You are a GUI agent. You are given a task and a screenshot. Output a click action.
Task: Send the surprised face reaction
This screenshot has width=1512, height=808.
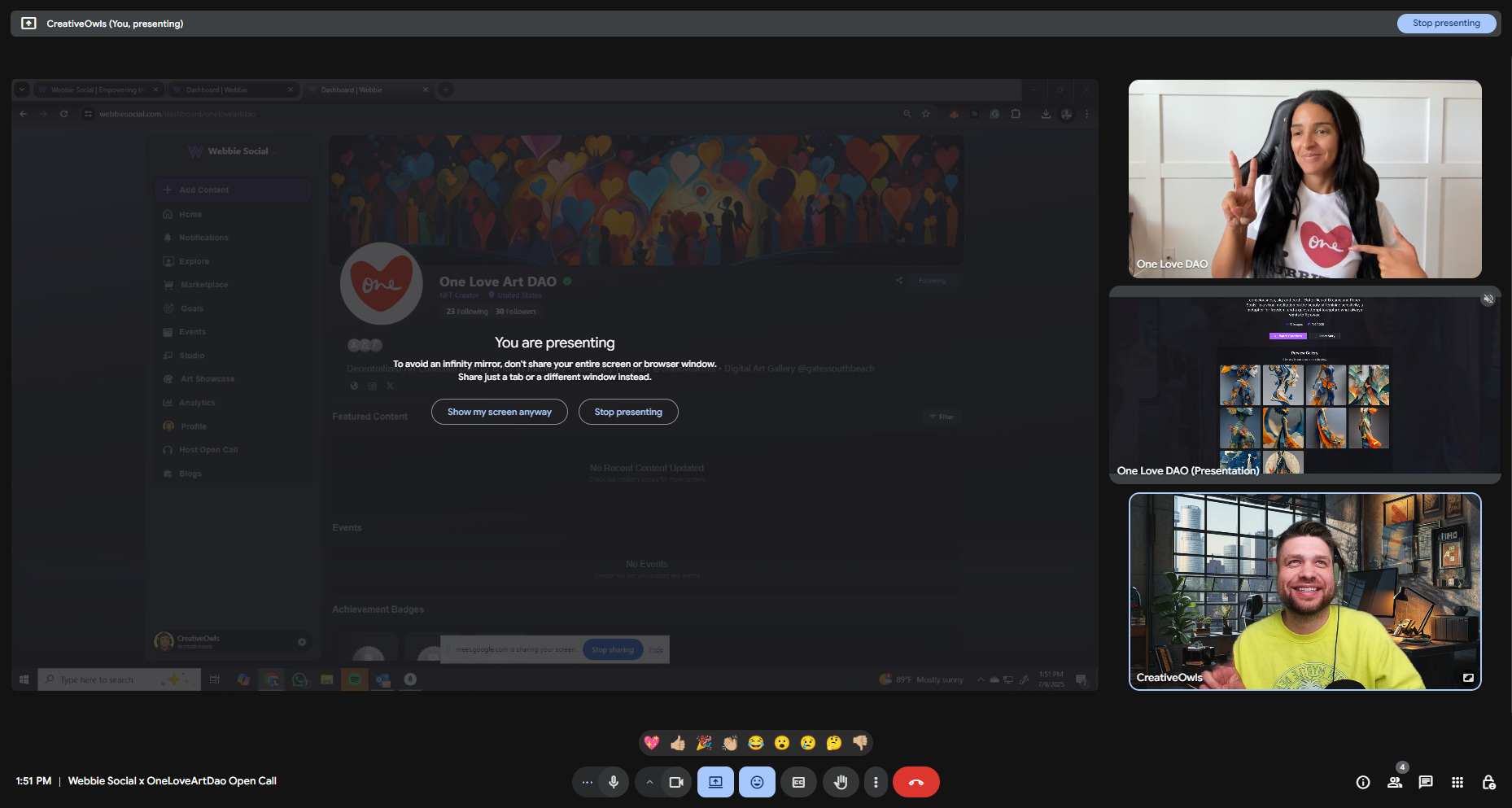782,742
